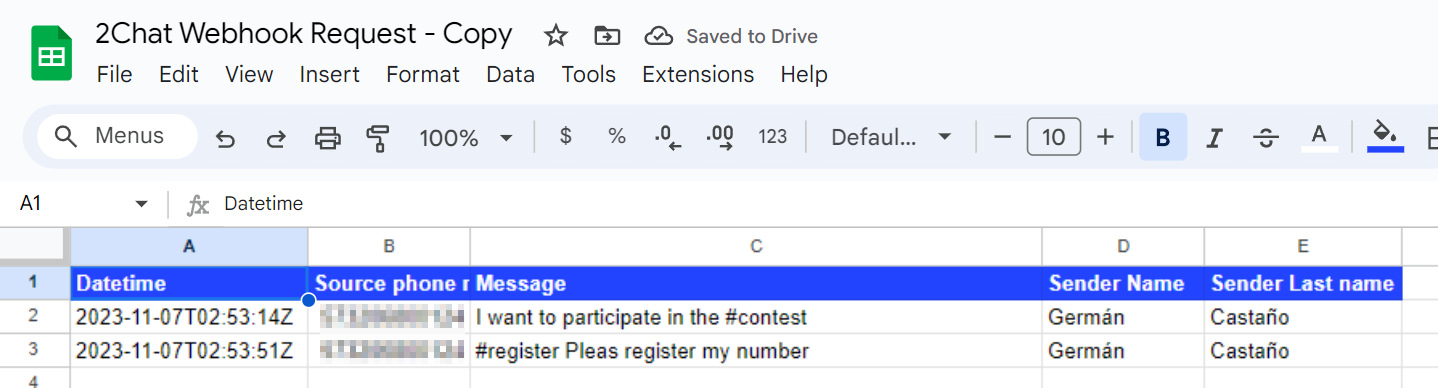This screenshot has height=388, width=1438.
Task: Toggle bold formatting
Action: [1163, 138]
